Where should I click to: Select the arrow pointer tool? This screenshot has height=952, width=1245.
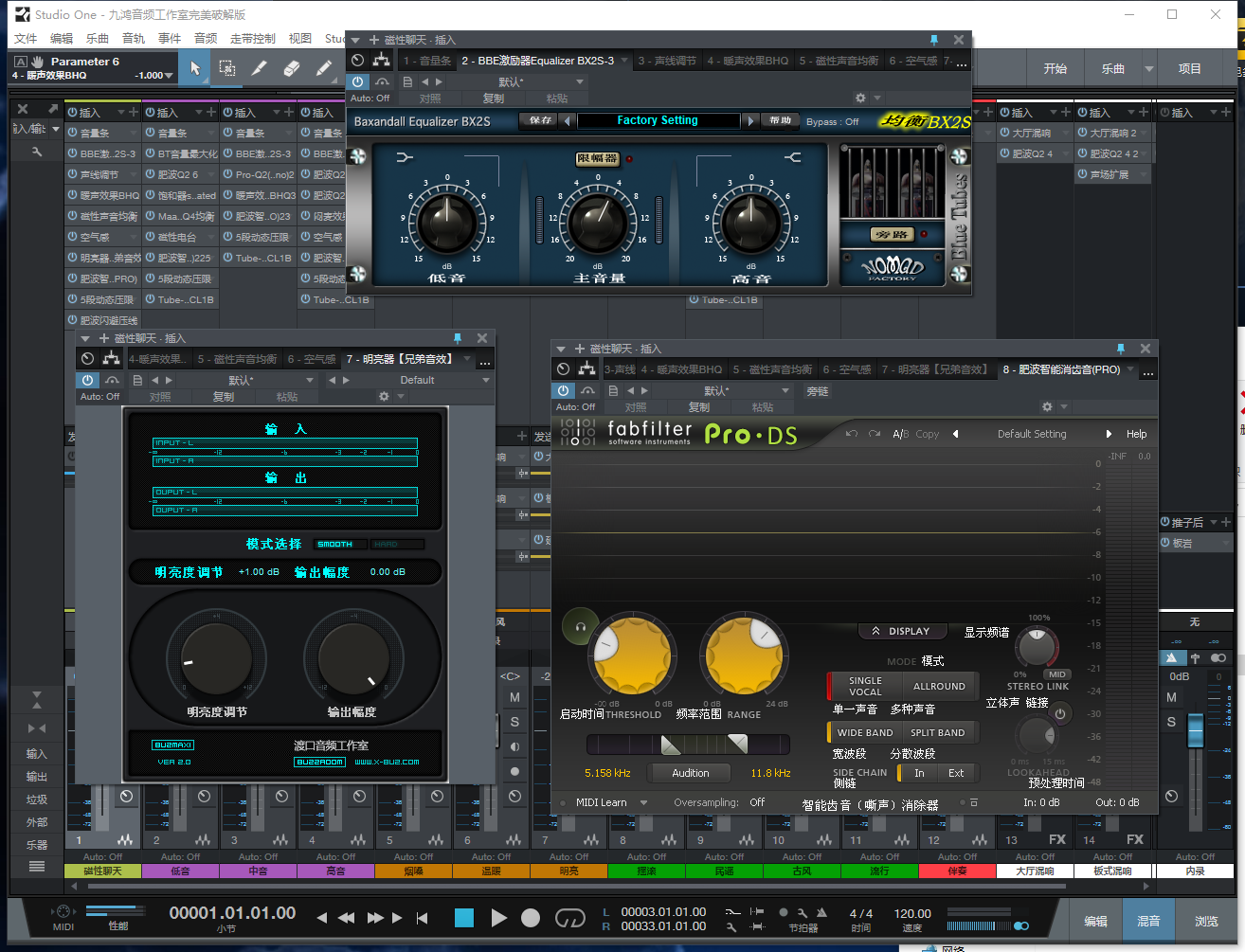coord(194,68)
